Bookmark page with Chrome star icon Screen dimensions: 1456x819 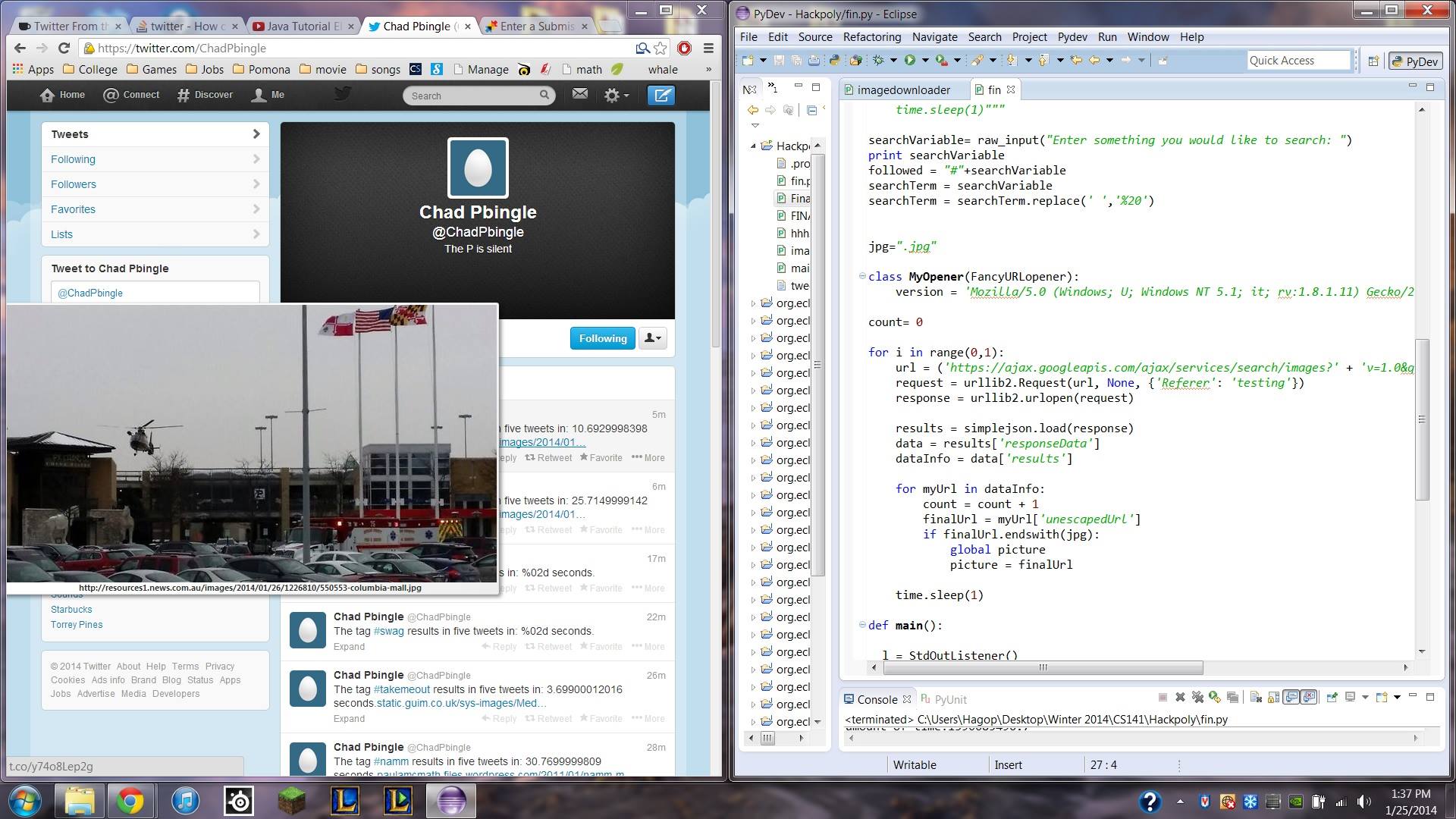661,48
